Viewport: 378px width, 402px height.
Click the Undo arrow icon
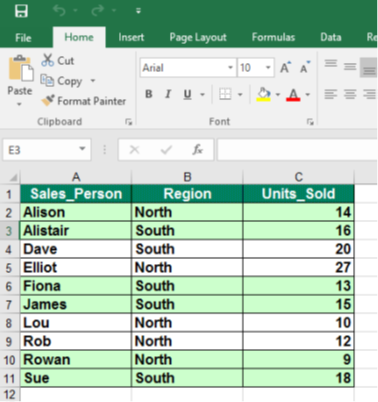click(x=59, y=11)
